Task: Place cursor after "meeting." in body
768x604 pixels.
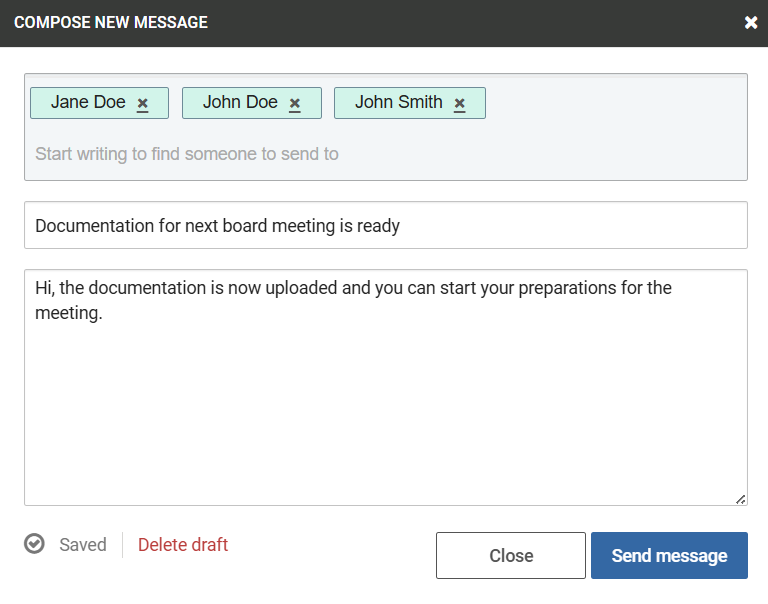Action: click(x=103, y=313)
